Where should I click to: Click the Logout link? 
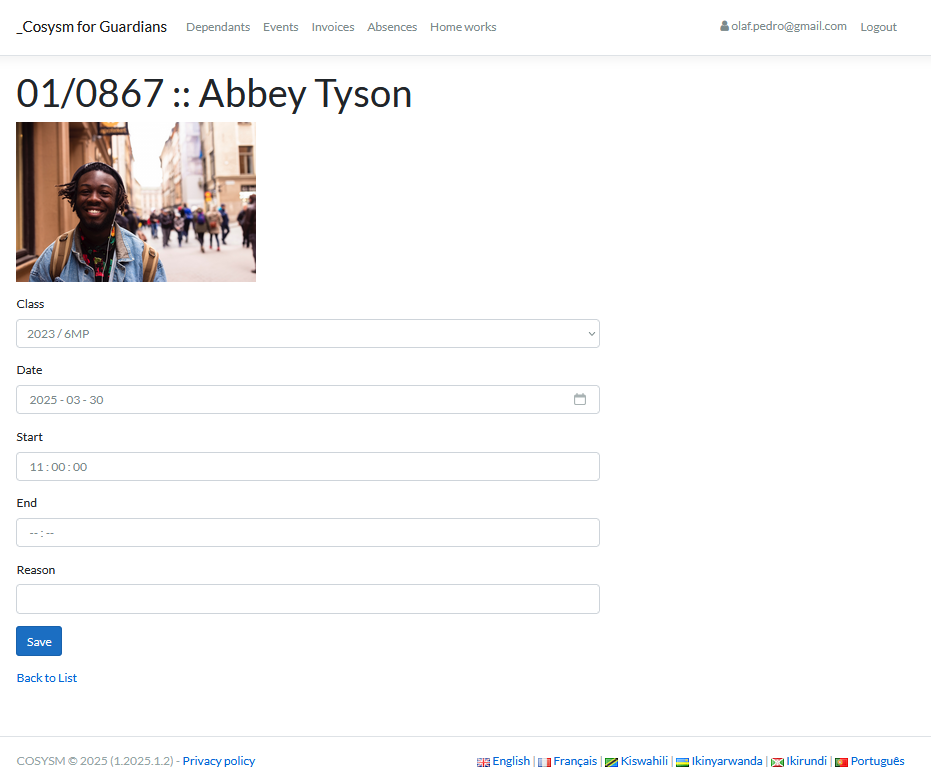point(878,27)
